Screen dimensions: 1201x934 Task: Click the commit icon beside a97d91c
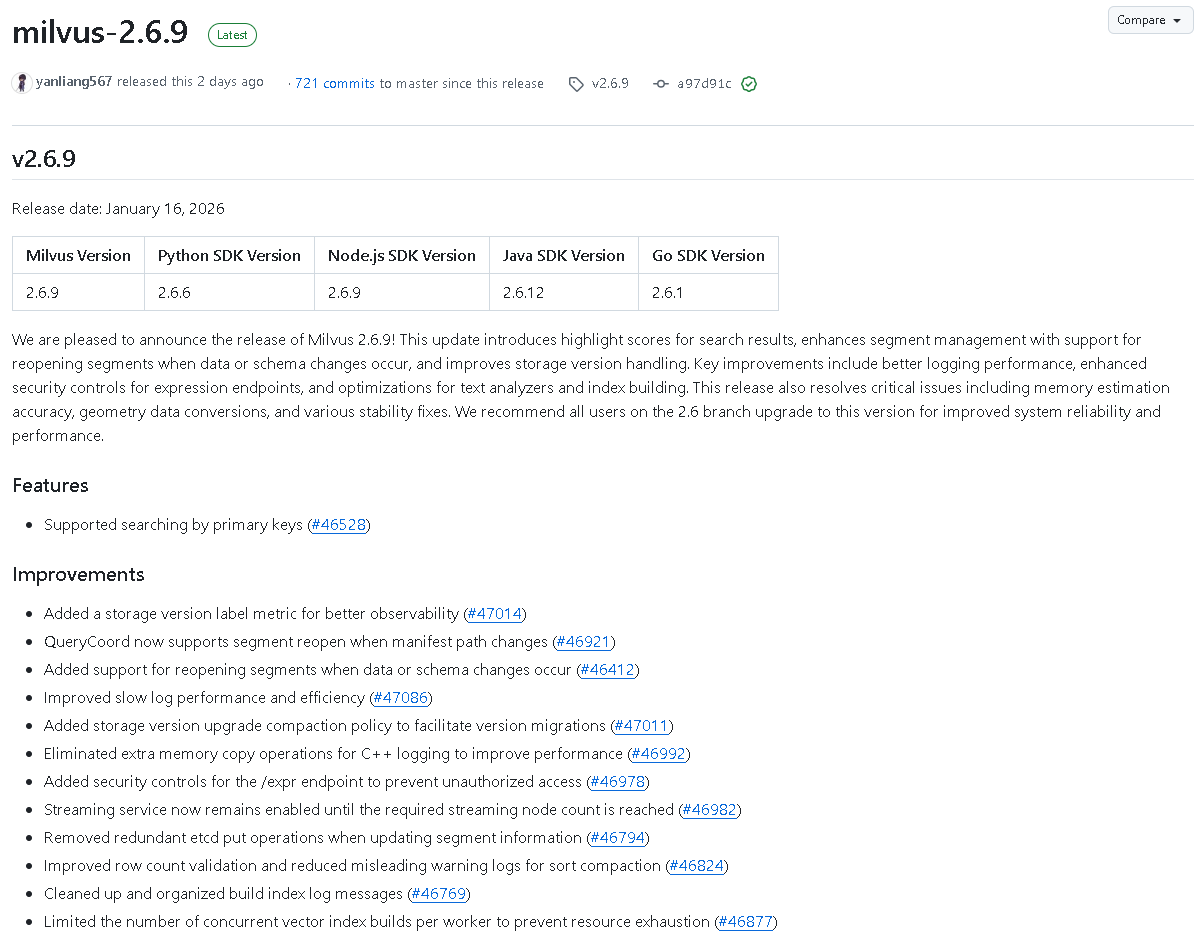click(661, 84)
